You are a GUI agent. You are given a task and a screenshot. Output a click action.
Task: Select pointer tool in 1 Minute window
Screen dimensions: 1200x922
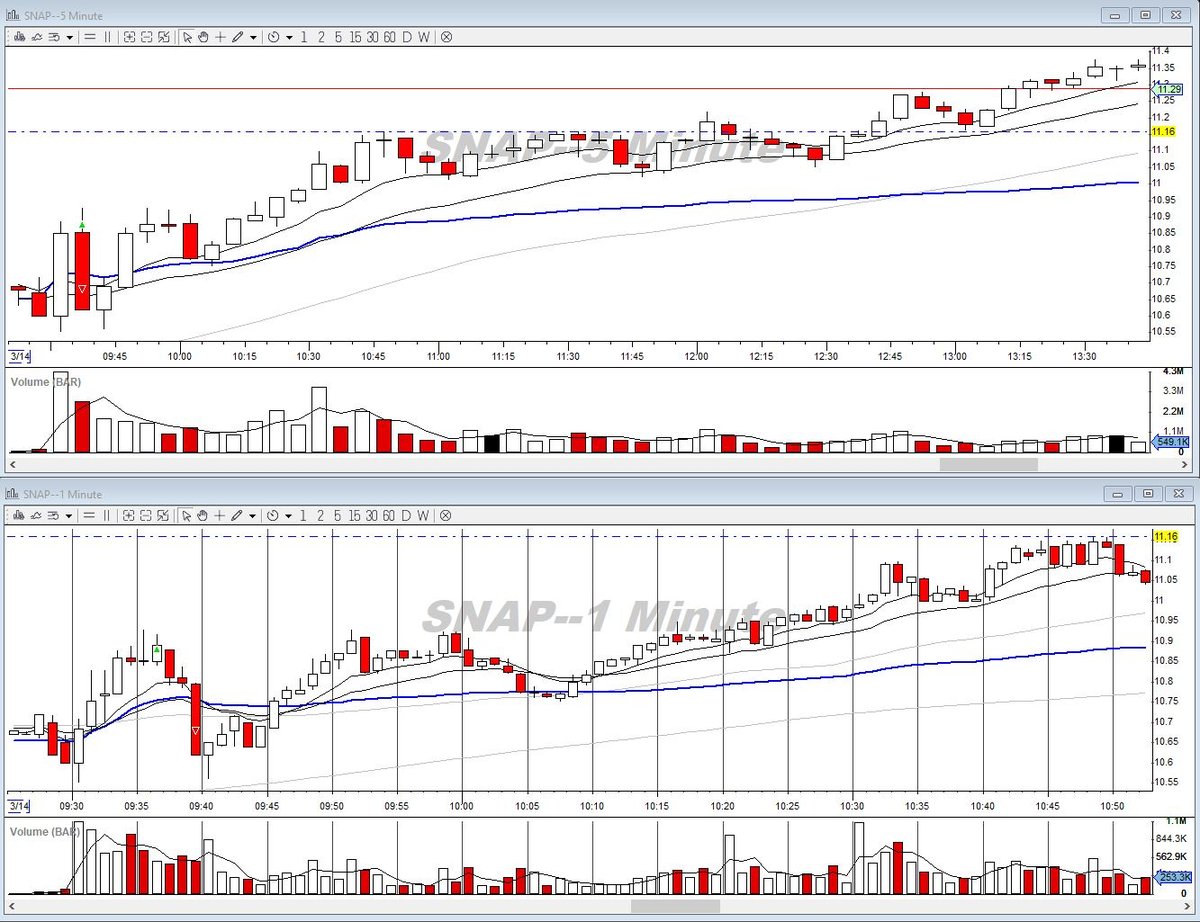coord(187,515)
